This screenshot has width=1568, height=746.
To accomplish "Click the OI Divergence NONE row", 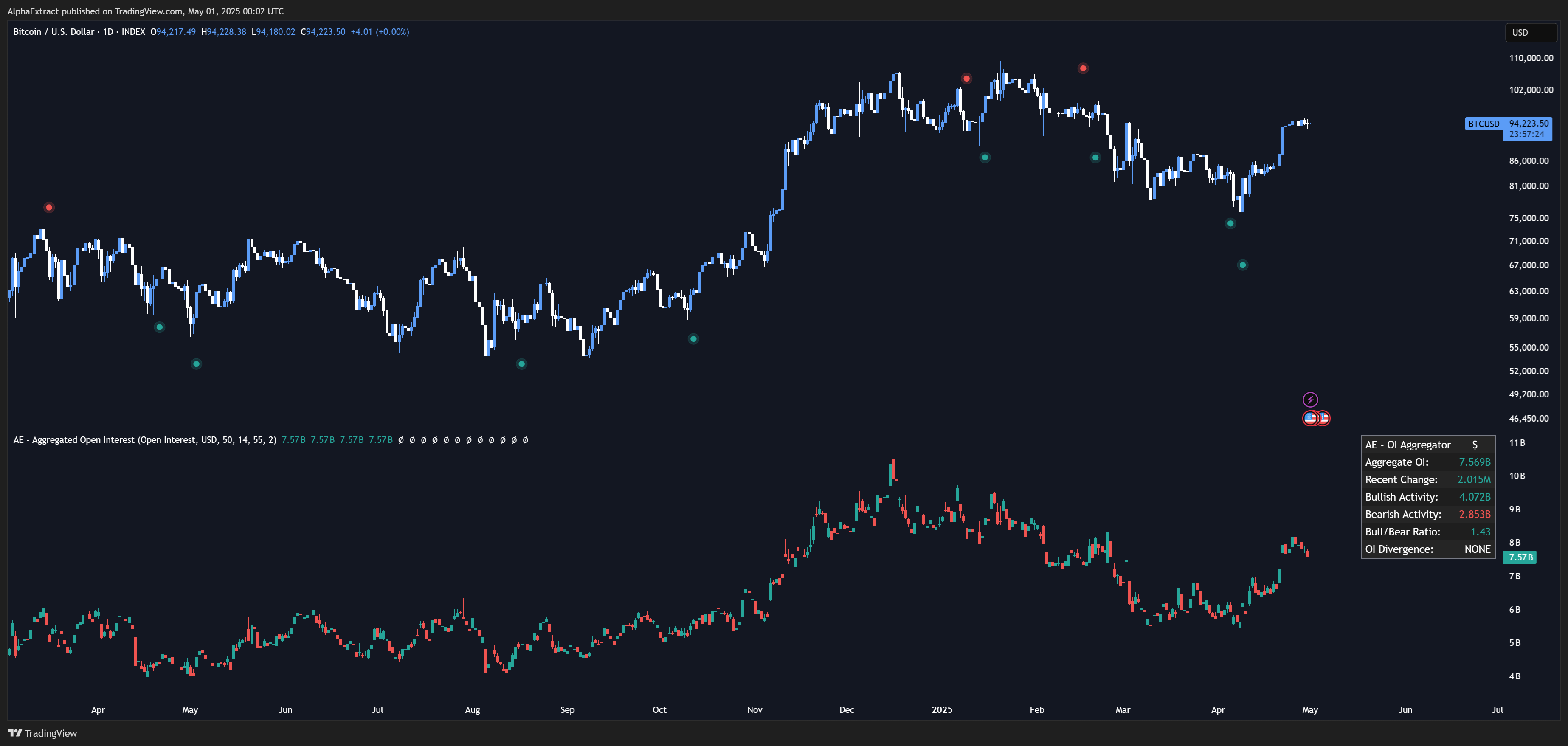I will coord(1428,549).
